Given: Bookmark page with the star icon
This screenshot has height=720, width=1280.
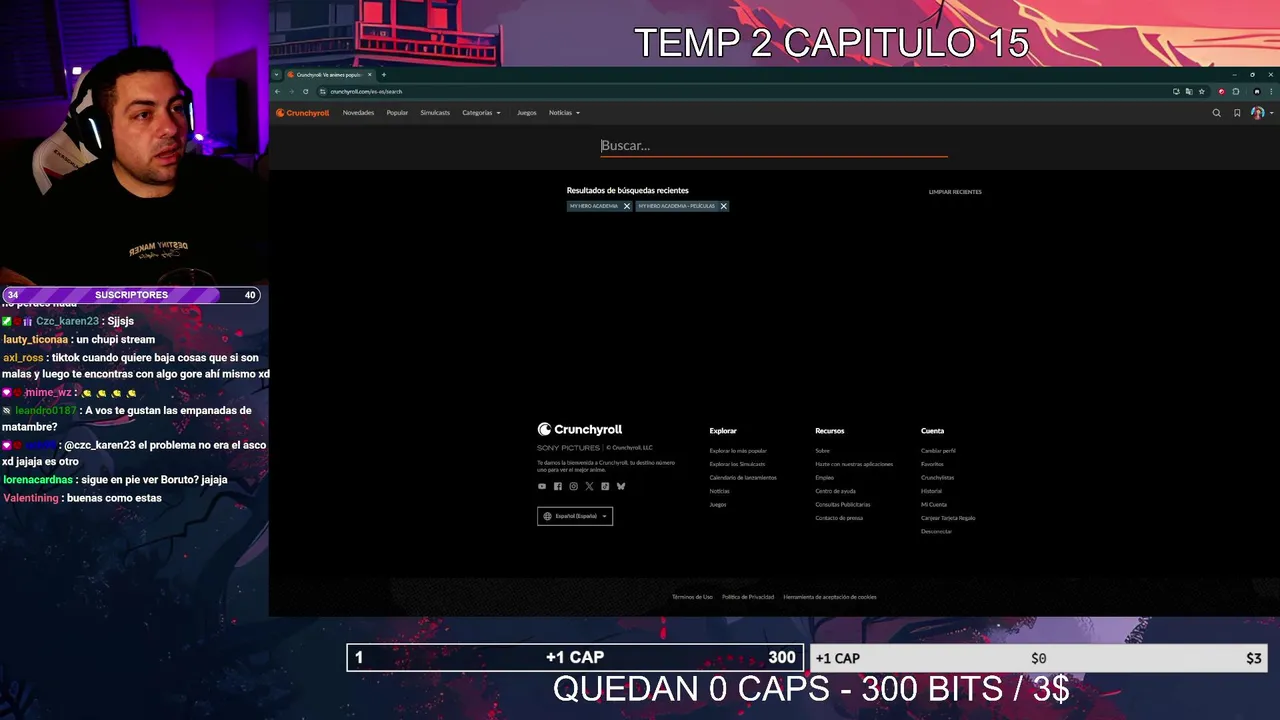Looking at the screenshot, I should pyautogui.click(x=1202, y=91).
